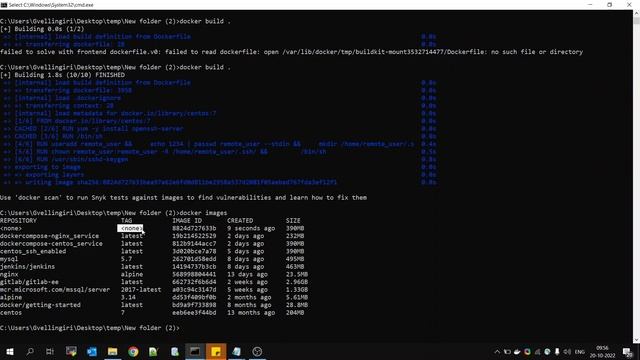640x360 pixels.
Task: Click the monitor icon next to Task View
Action: point(71,351)
